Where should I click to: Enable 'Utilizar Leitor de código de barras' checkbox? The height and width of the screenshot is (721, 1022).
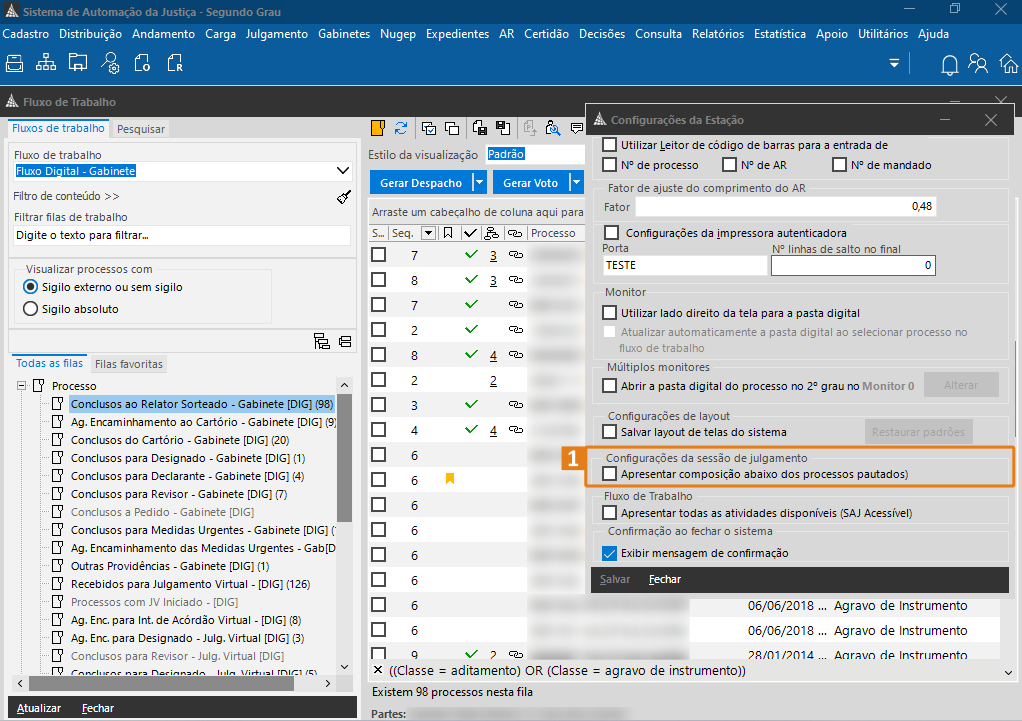tap(609, 145)
